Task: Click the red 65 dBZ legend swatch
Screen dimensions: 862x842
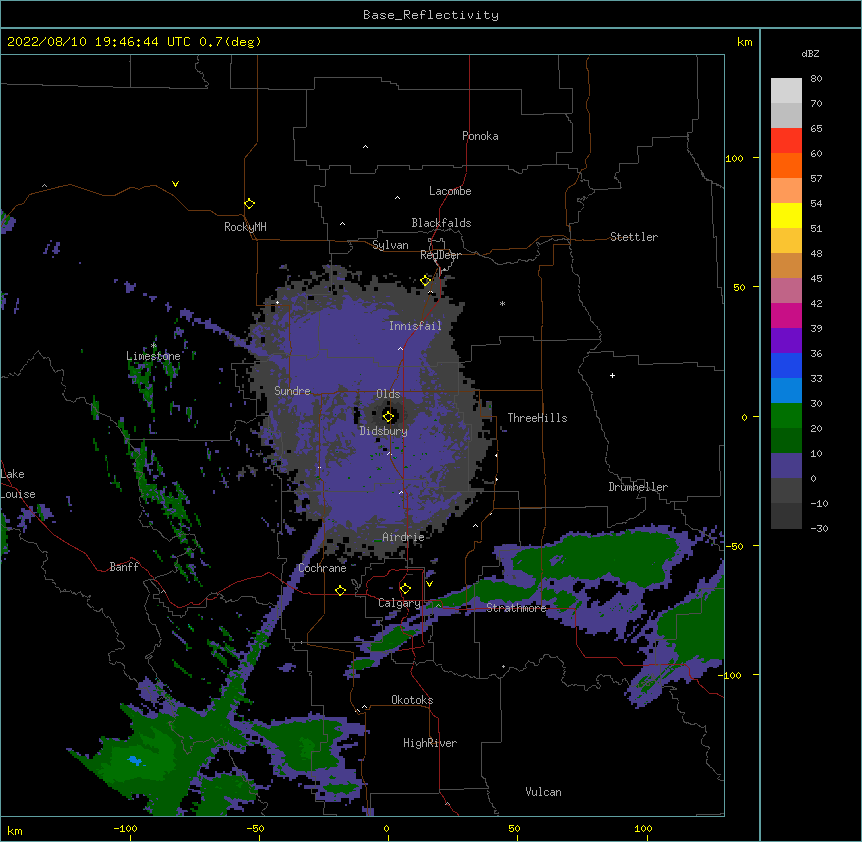Action: pos(786,141)
